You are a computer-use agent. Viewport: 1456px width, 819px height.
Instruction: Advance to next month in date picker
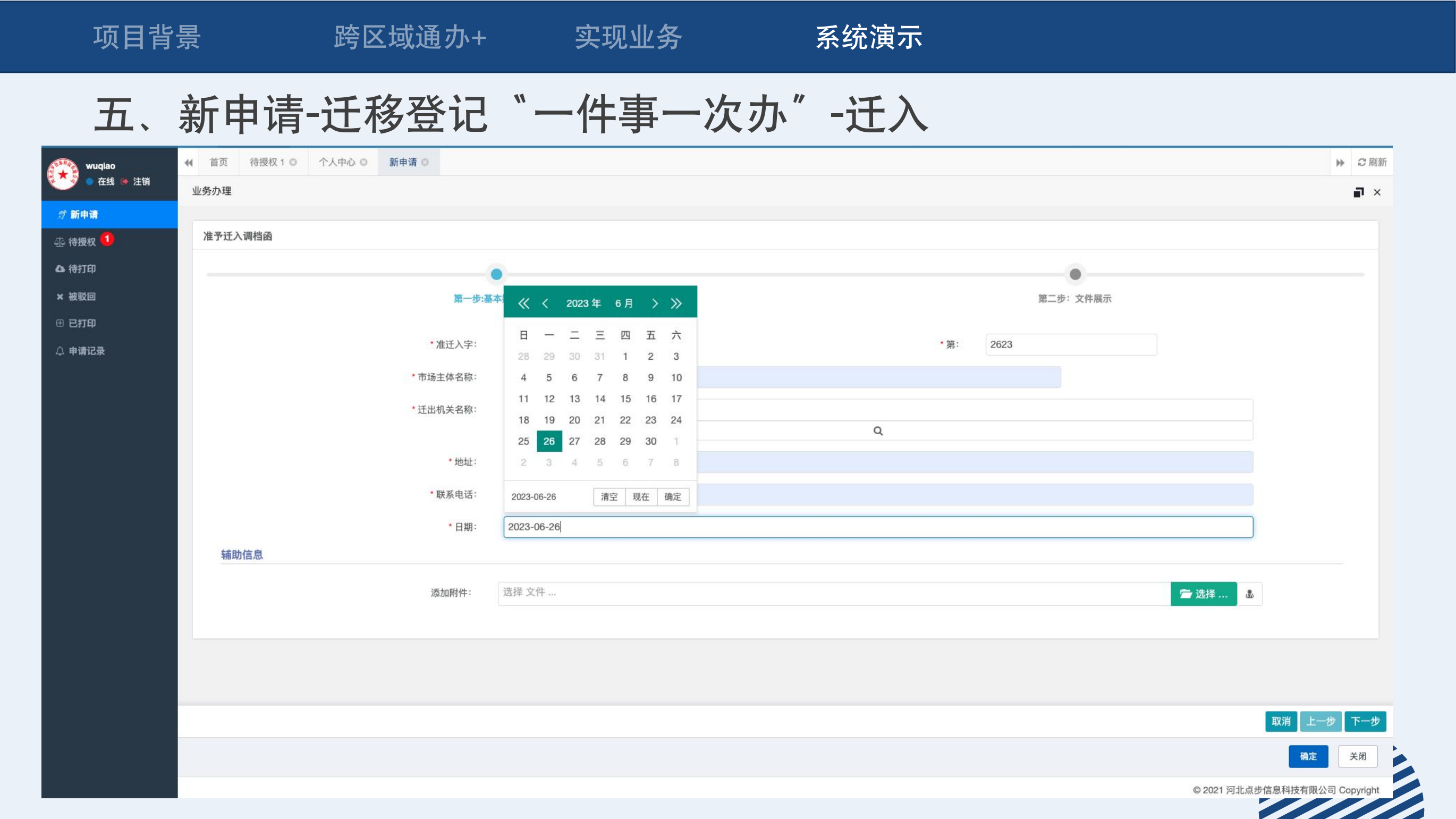click(655, 303)
